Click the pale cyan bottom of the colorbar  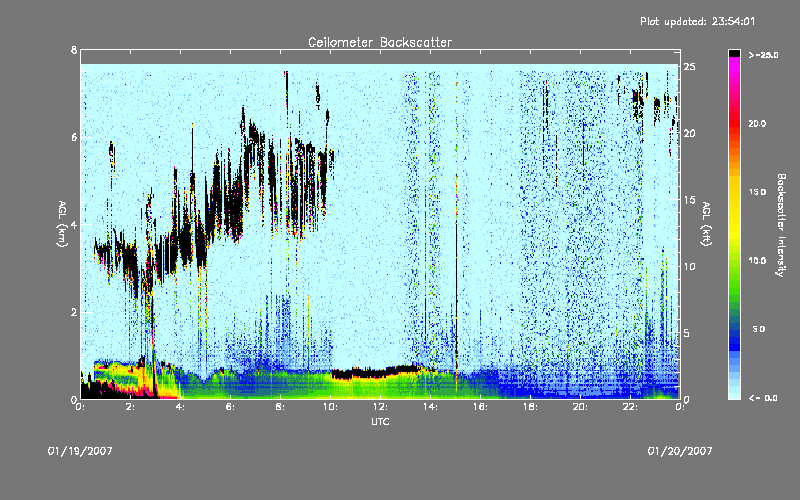click(734, 392)
